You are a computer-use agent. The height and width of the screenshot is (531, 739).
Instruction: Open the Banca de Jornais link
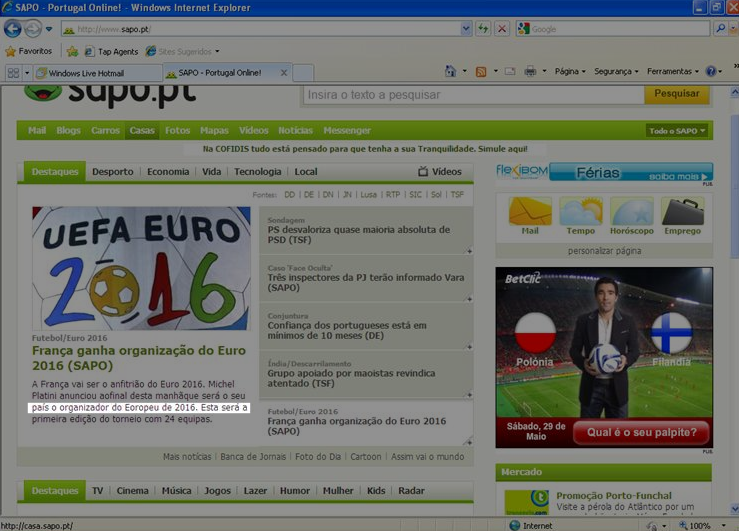click(253, 457)
